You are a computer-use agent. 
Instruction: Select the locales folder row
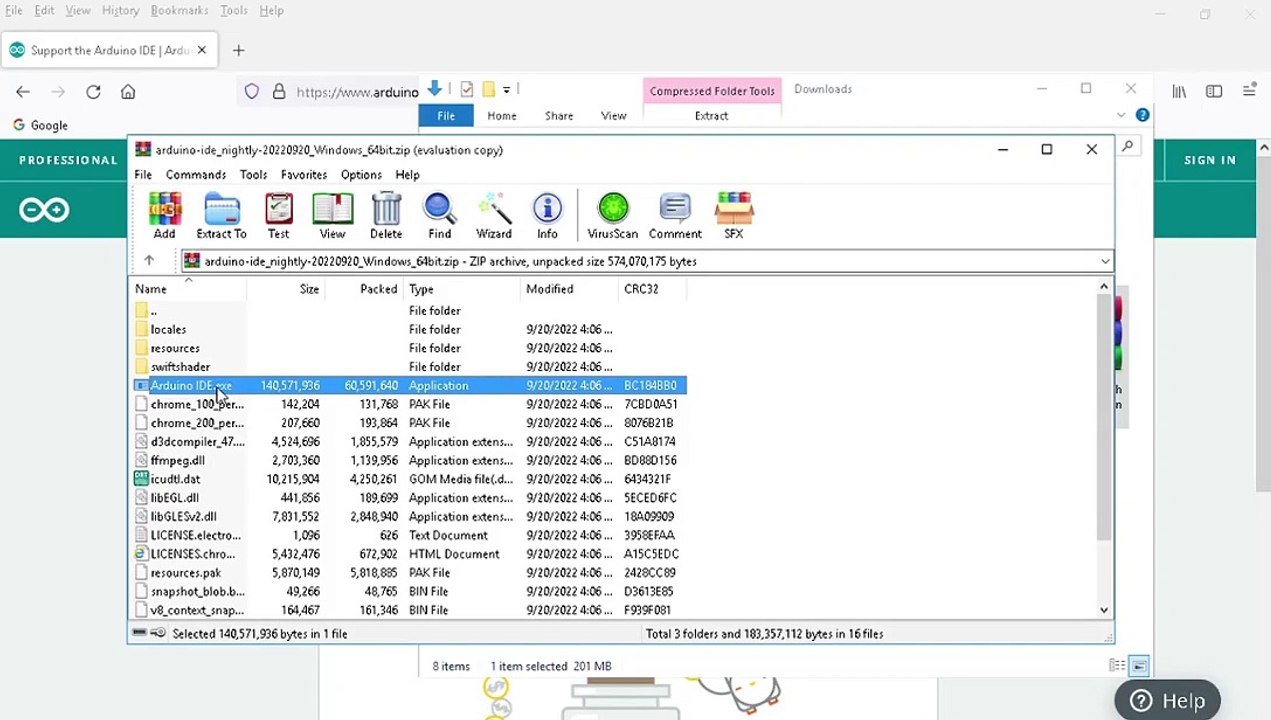(409, 329)
